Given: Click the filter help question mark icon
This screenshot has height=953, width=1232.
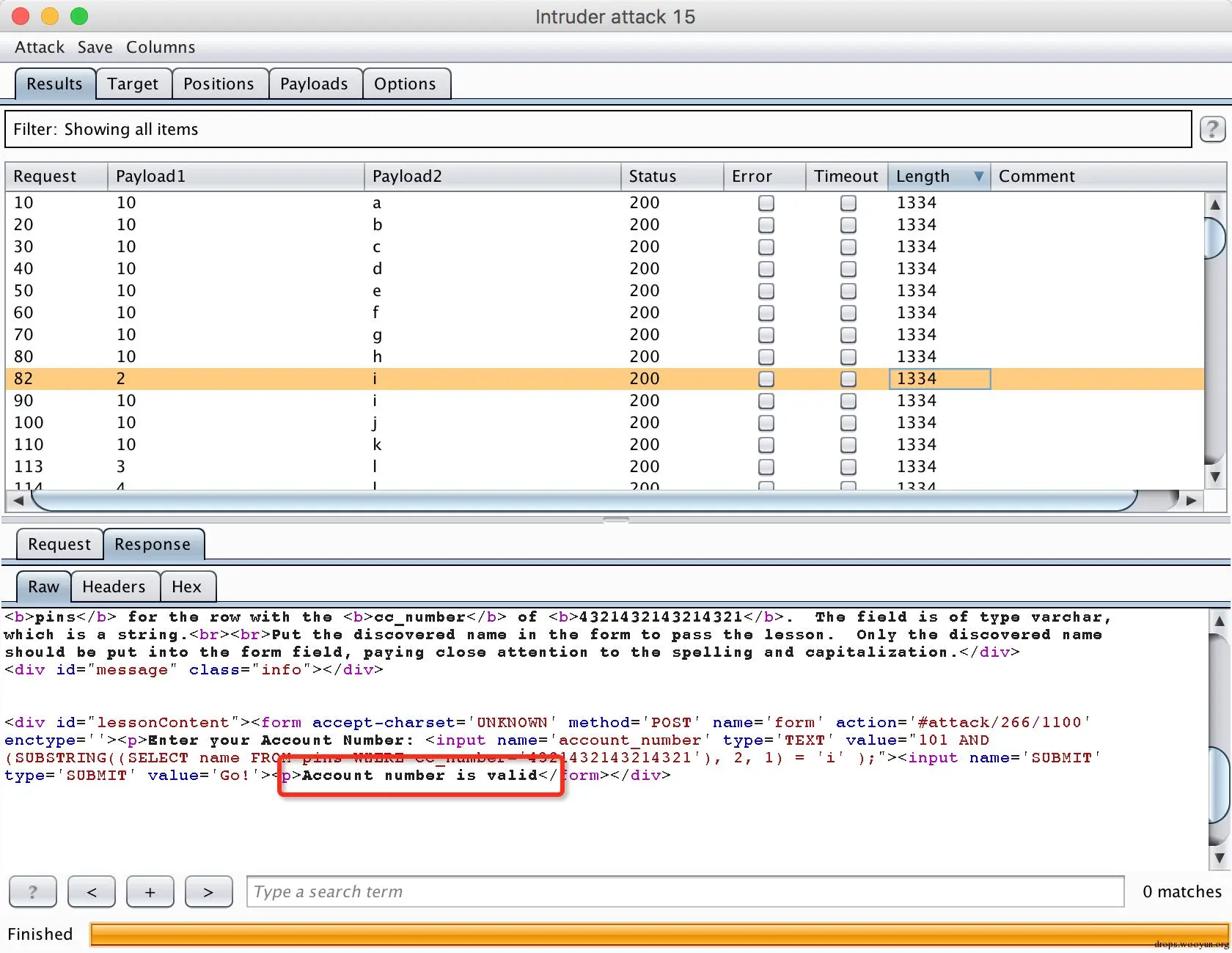Looking at the screenshot, I should tap(1212, 130).
